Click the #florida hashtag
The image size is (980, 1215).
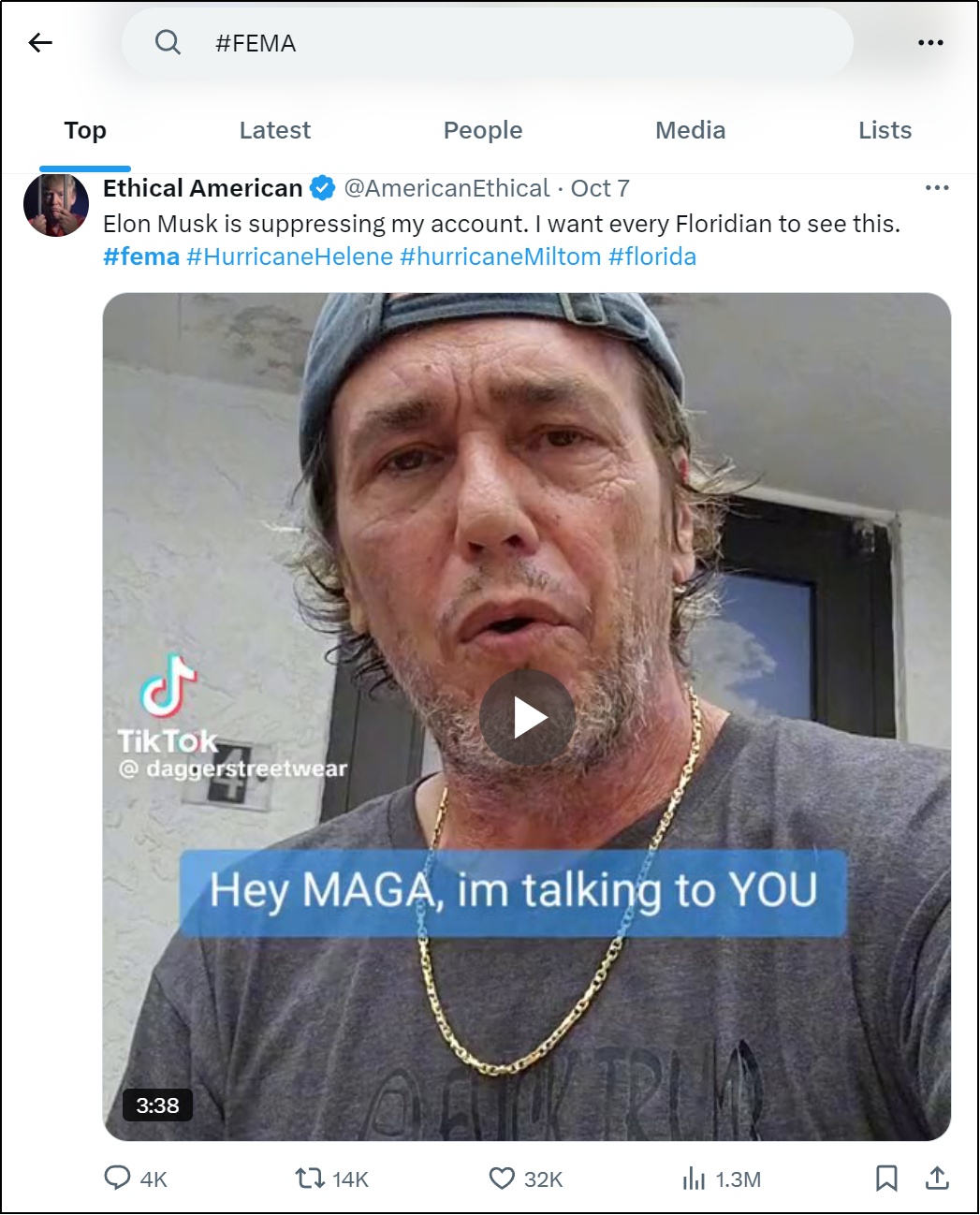(652, 256)
